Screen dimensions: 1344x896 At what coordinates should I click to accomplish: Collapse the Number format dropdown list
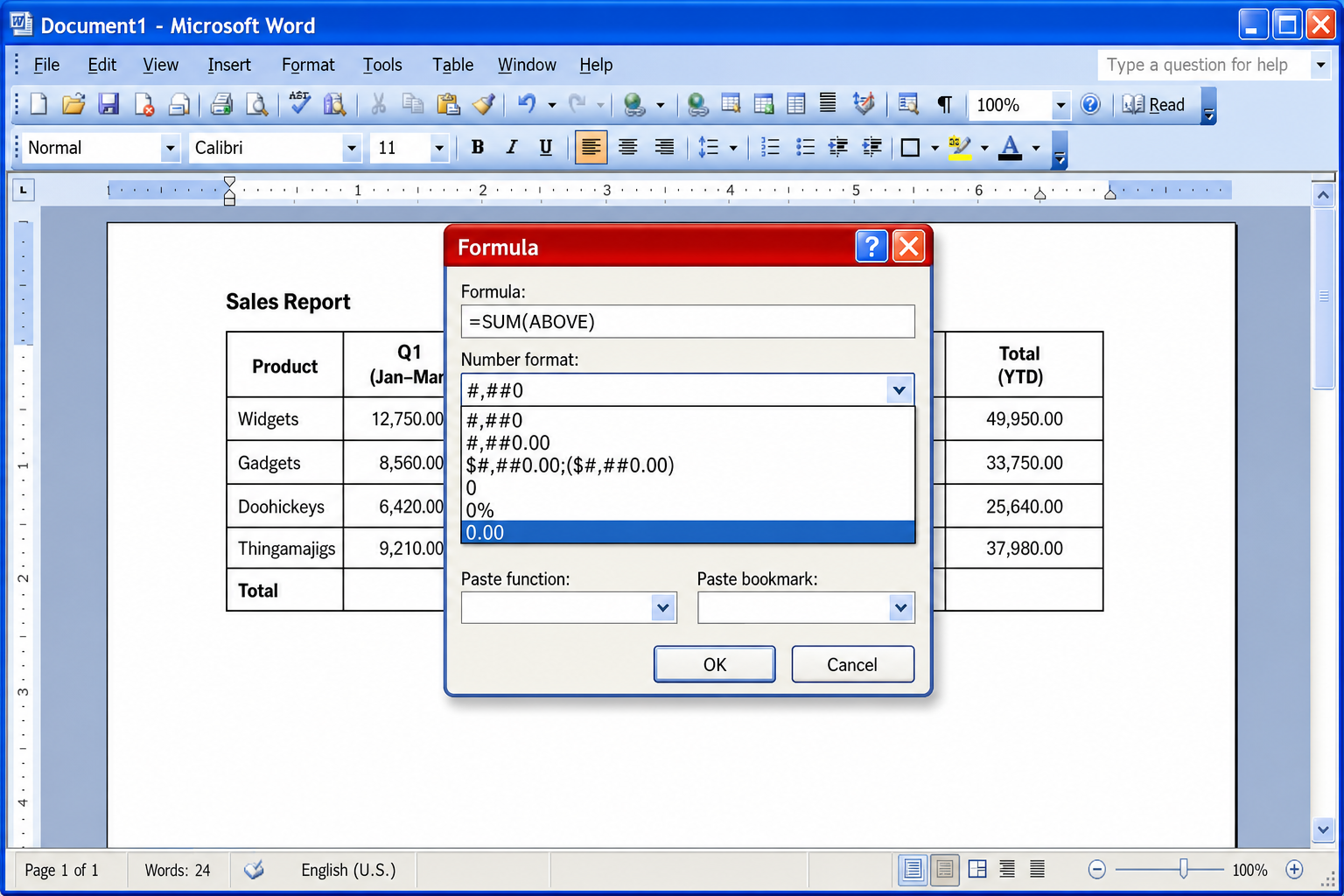(x=899, y=390)
